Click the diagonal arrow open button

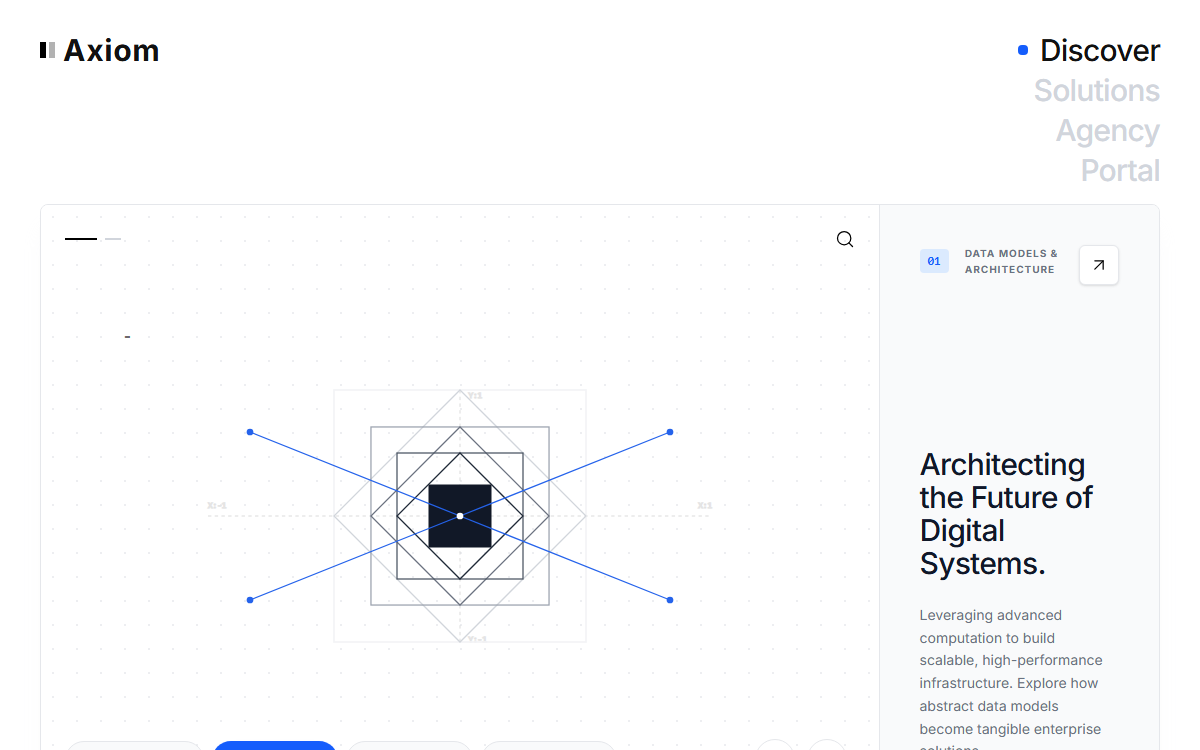click(1099, 265)
